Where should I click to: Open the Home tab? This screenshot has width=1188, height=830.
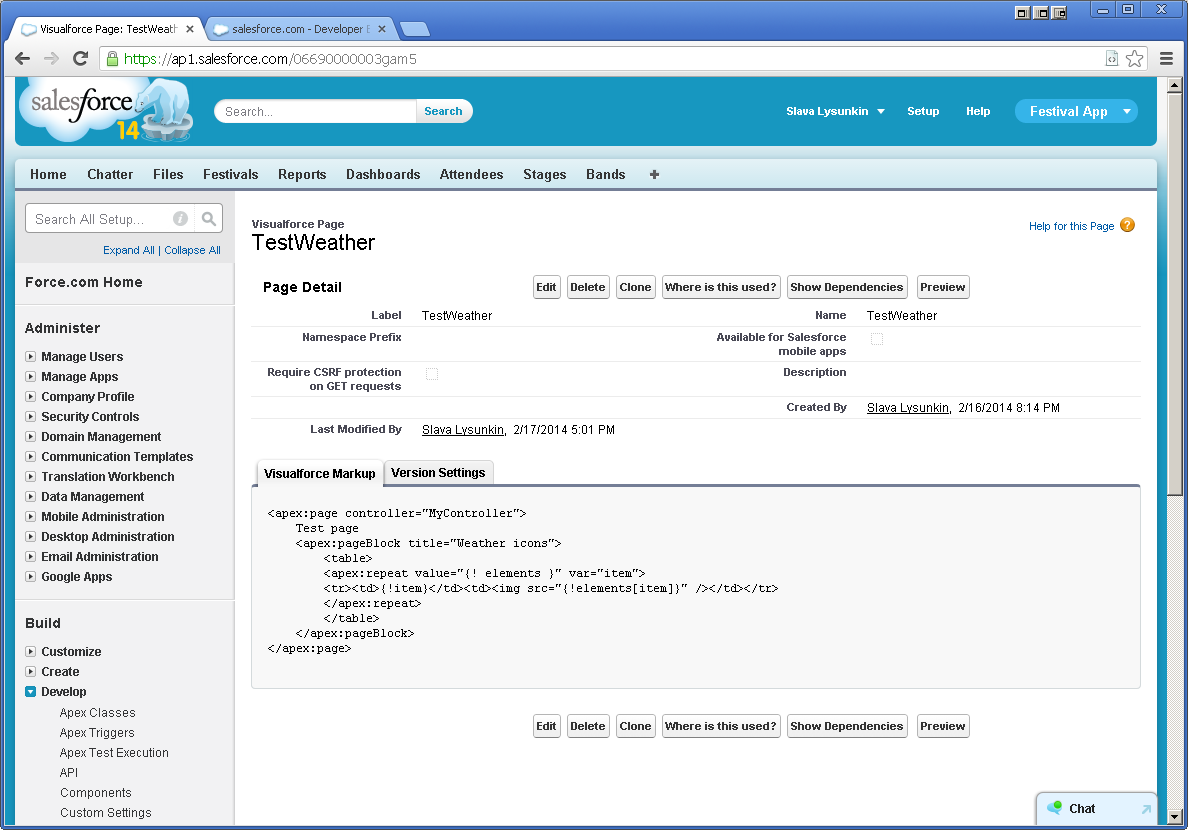(x=48, y=174)
